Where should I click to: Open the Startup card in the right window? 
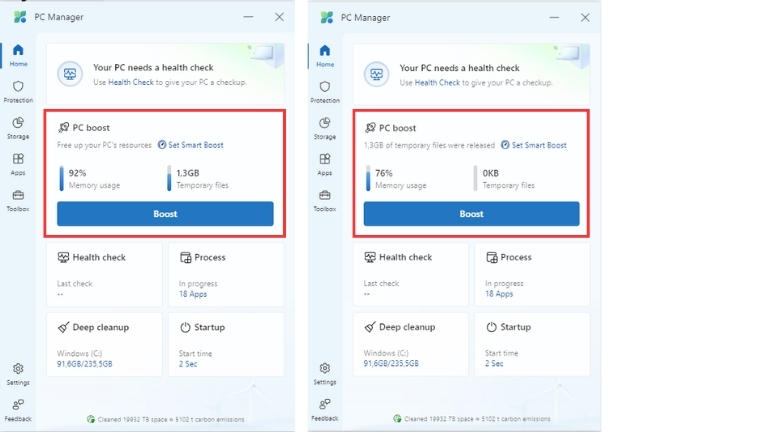coord(532,344)
